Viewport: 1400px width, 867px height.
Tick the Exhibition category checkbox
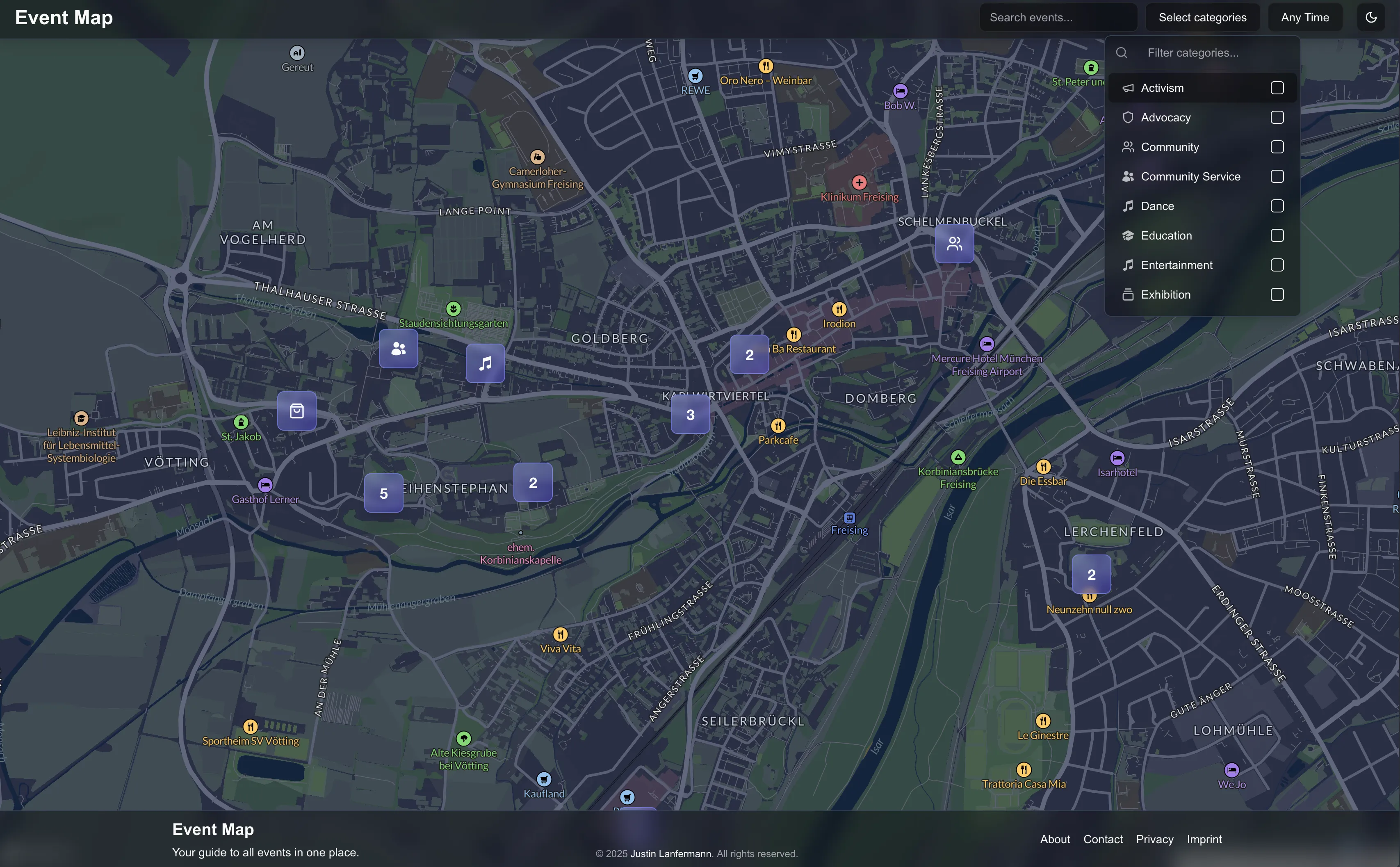point(1277,295)
